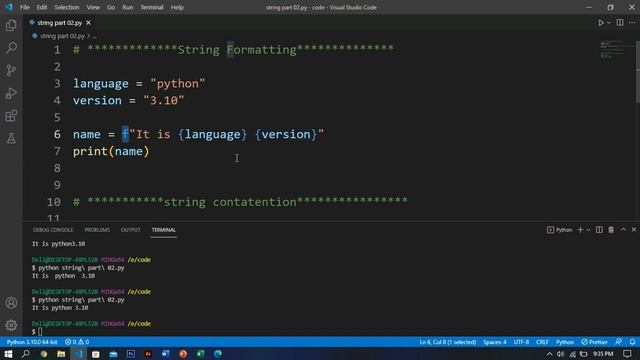Open Microsoft Edge from the taskbar

(x=218, y=353)
